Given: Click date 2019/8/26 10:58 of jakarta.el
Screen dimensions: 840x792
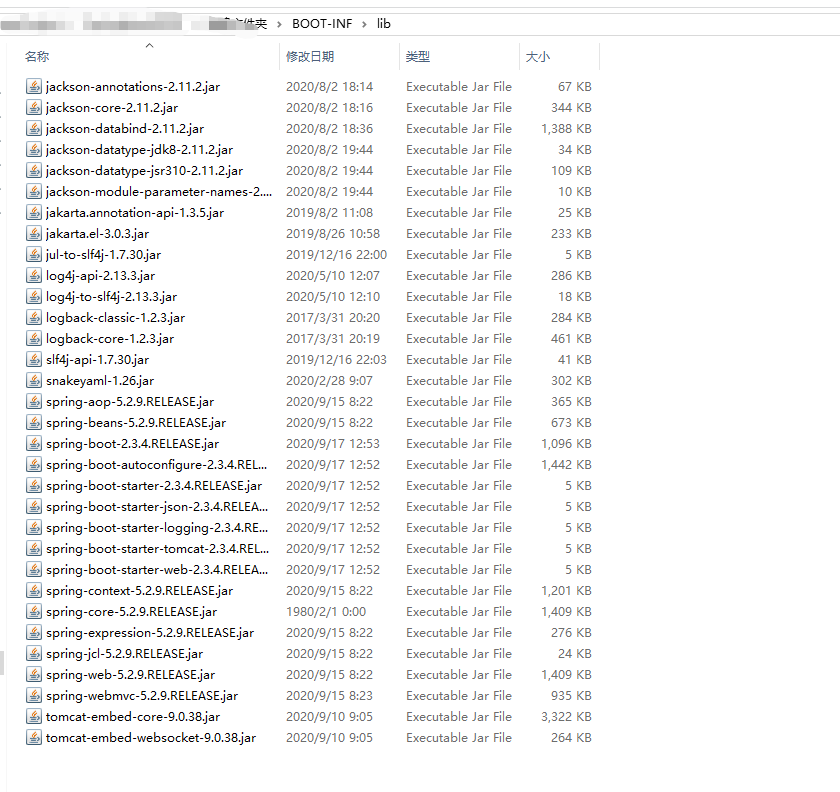Looking at the screenshot, I should (x=333, y=234).
